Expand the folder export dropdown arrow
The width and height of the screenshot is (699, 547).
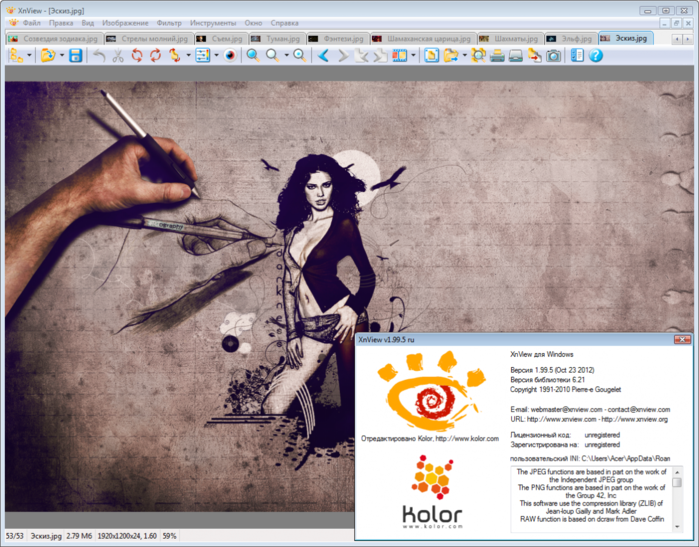point(465,56)
